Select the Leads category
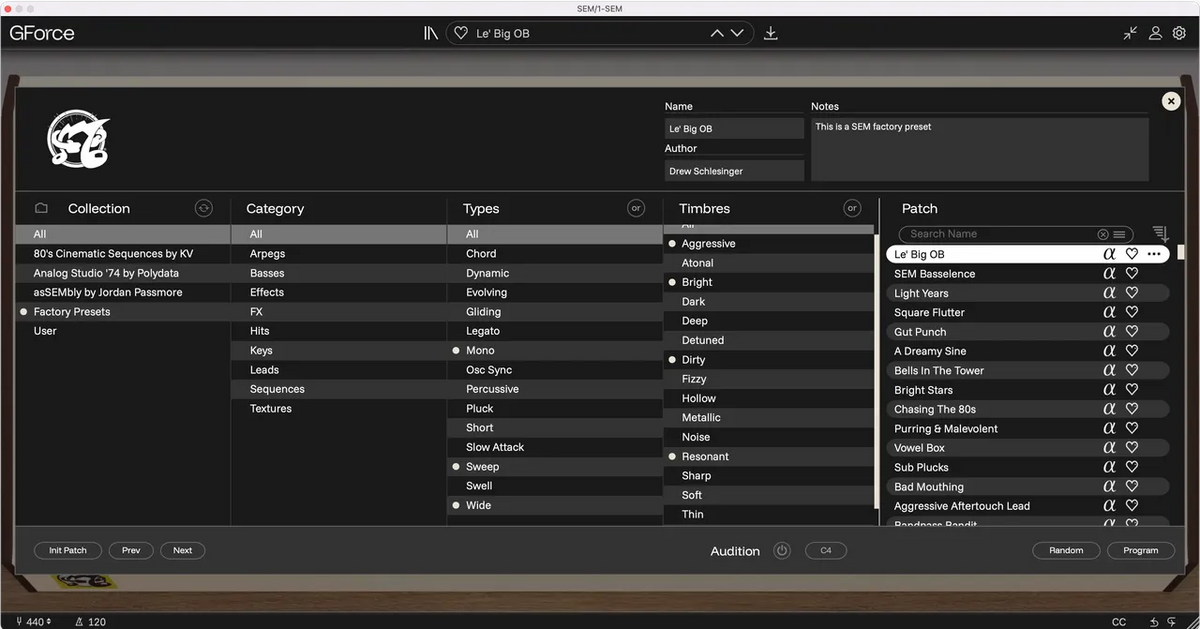 [339, 370]
